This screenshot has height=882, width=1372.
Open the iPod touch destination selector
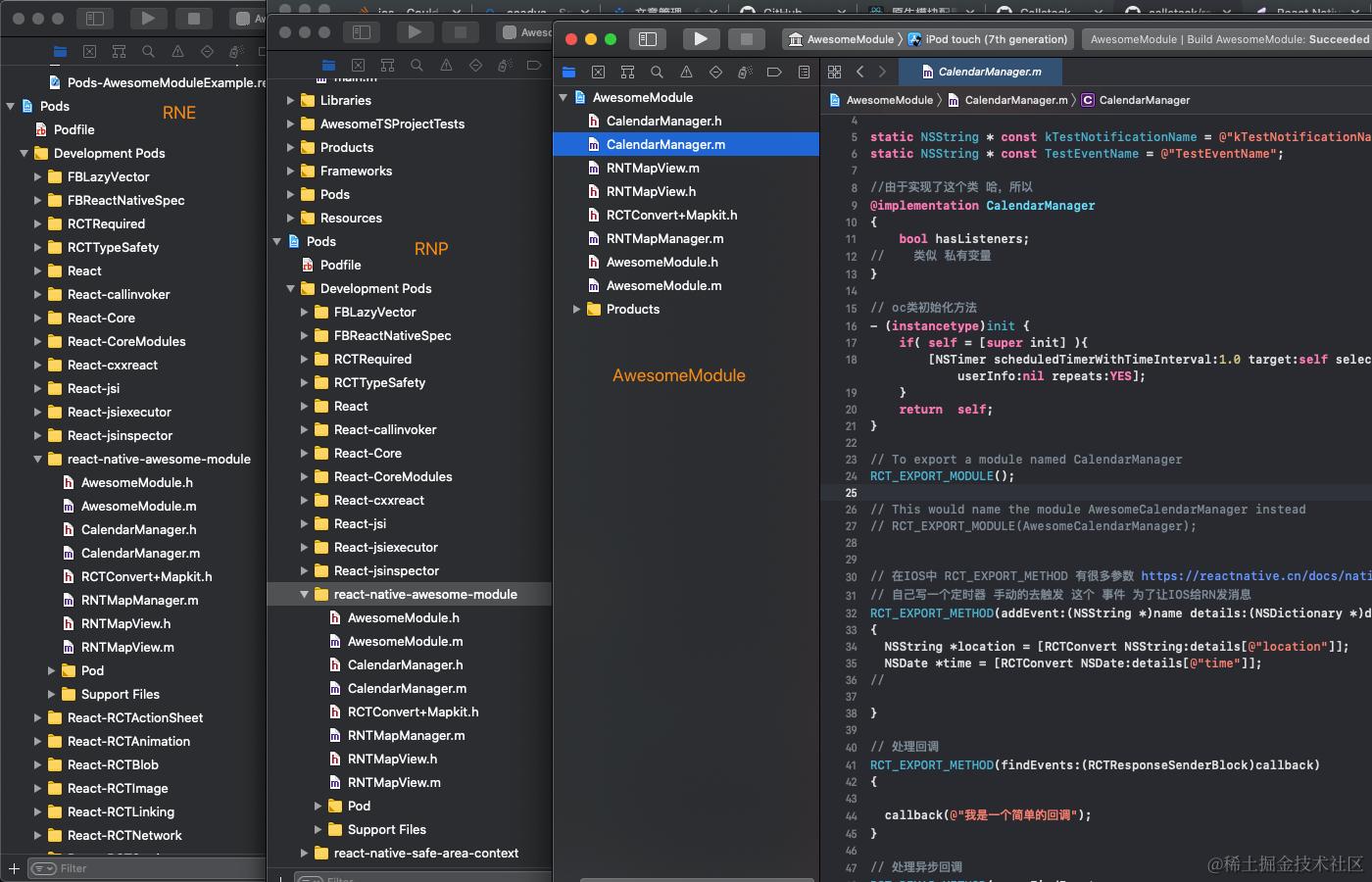[988, 39]
